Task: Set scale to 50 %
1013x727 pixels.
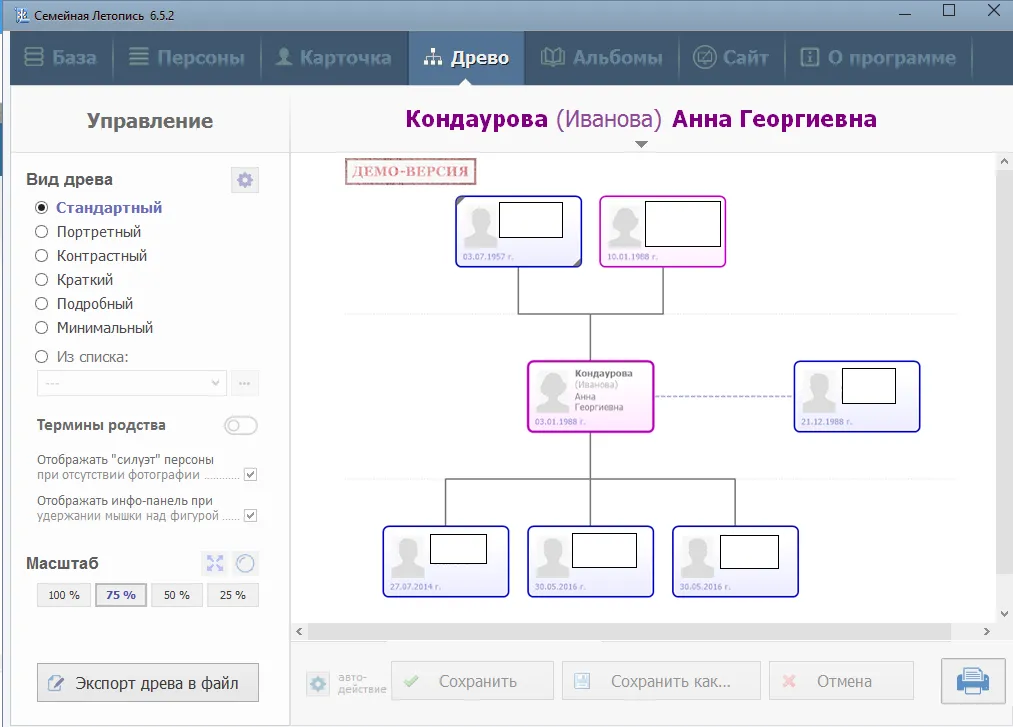Action: pyautogui.click(x=177, y=595)
